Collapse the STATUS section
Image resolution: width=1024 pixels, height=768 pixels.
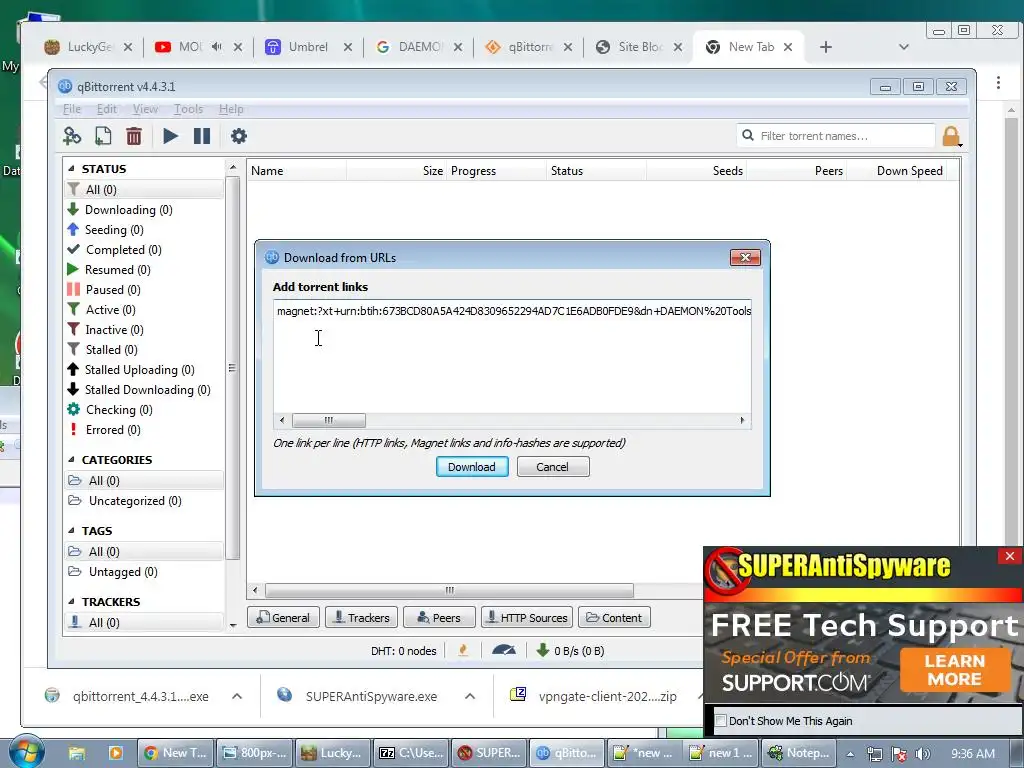[71, 168]
